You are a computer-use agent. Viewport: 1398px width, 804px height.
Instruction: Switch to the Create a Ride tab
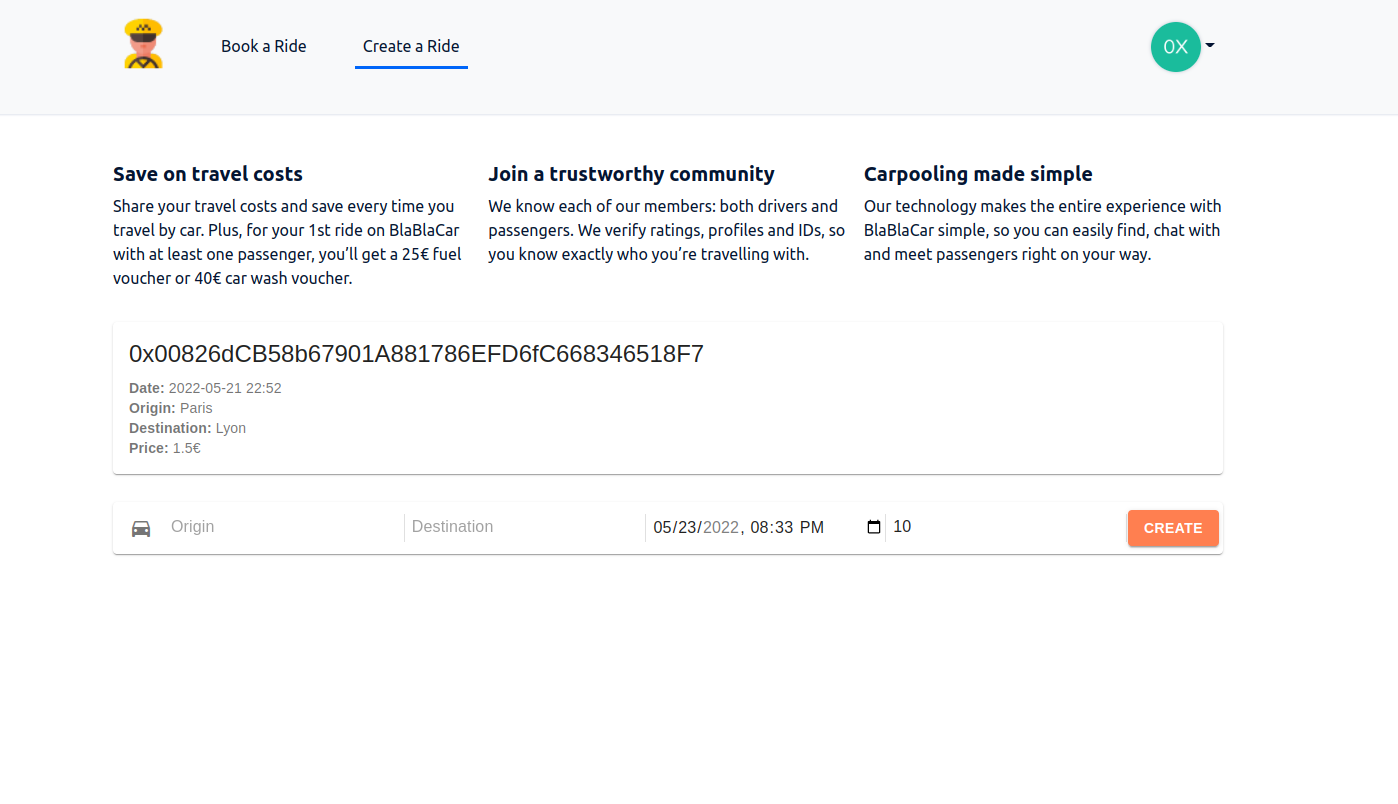(x=411, y=46)
